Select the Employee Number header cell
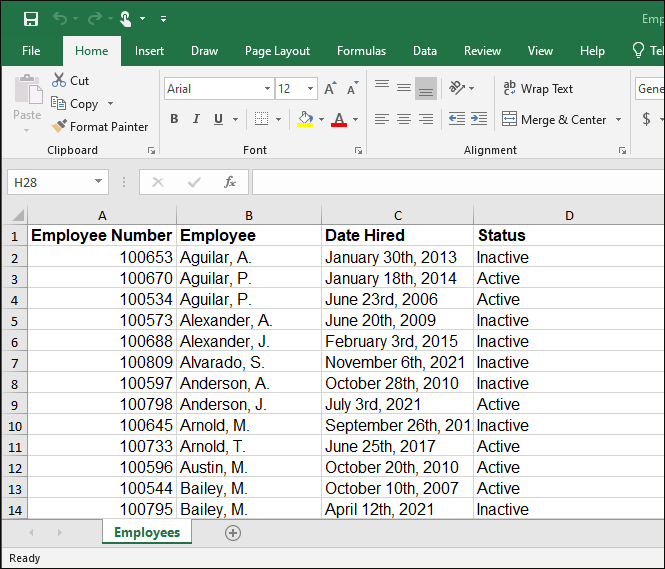This screenshot has height=569, width=665. click(102, 236)
